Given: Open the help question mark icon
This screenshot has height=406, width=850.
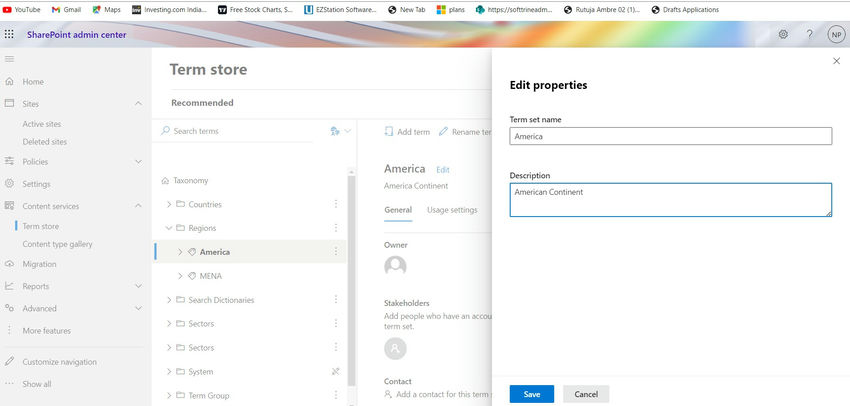Looking at the screenshot, I should pyautogui.click(x=809, y=34).
